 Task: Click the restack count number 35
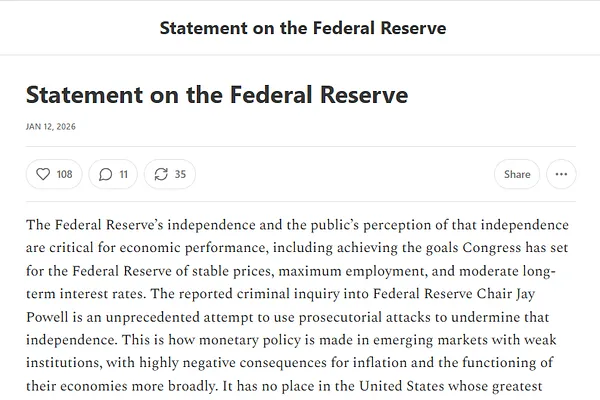coord(180,174)
